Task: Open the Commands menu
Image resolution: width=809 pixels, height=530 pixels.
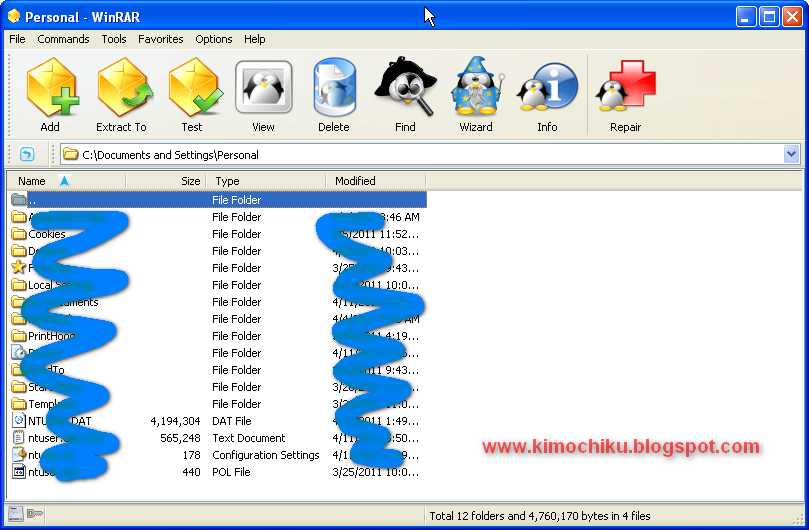Action: click(x=63, y=39)
